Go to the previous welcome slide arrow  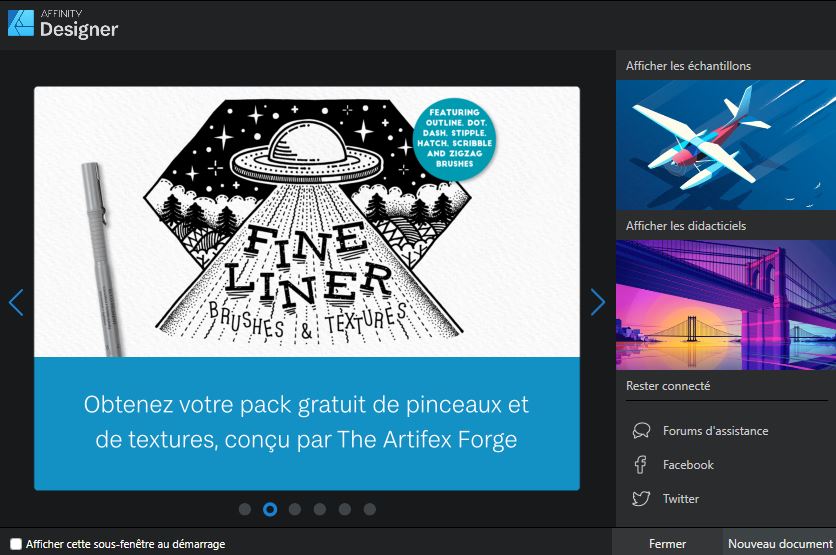coord(16,303)
